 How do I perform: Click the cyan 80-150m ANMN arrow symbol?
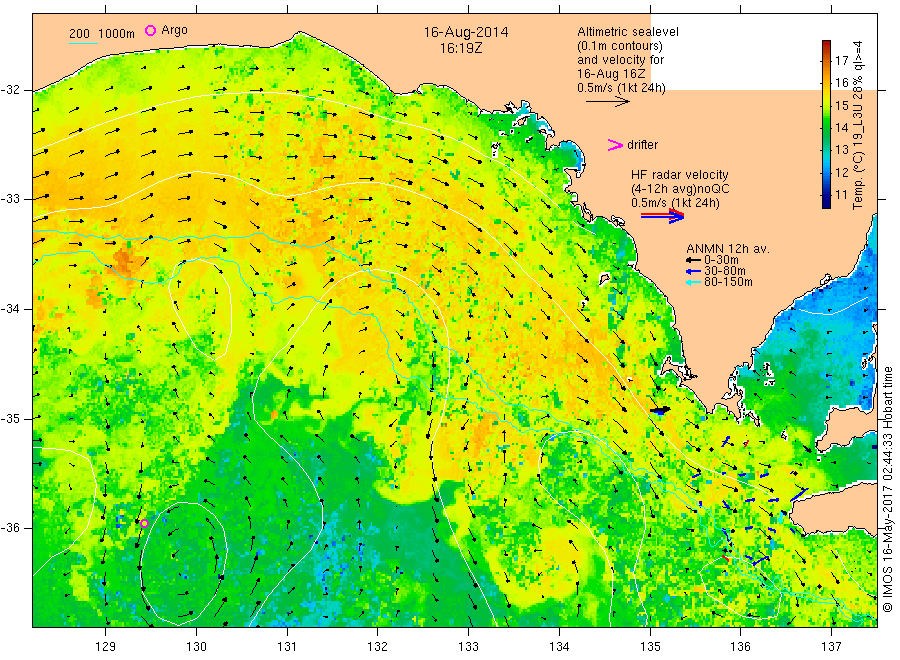tap(693, 282)
